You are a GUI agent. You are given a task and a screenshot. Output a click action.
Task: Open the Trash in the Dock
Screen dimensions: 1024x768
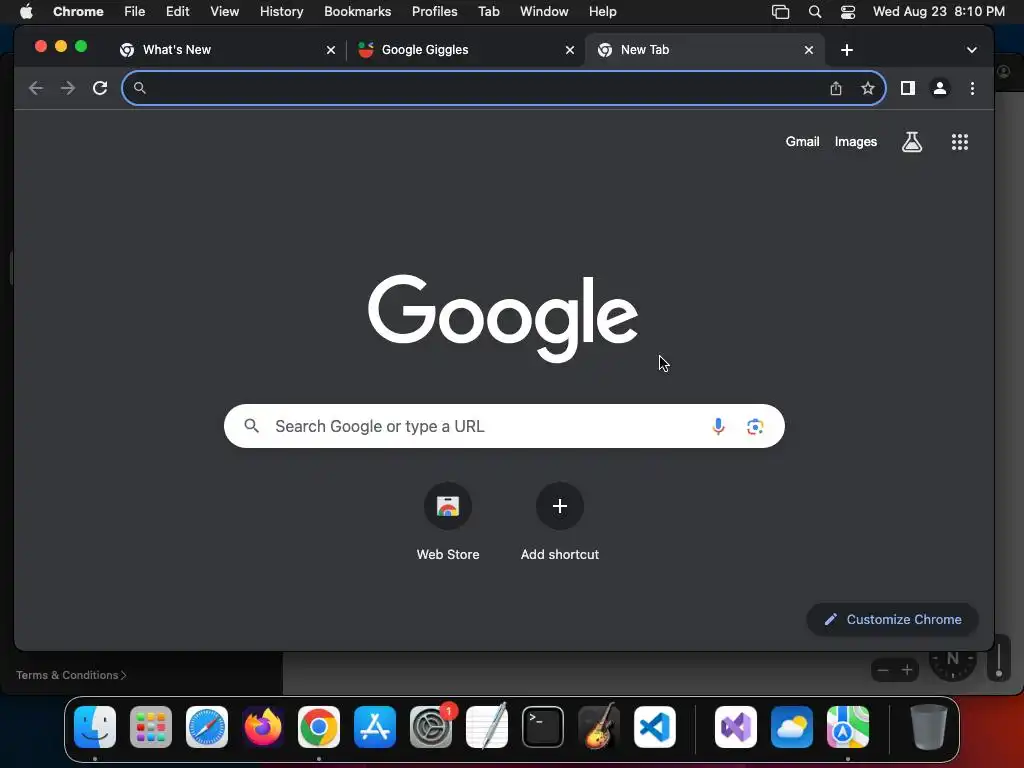pos(929,727)
